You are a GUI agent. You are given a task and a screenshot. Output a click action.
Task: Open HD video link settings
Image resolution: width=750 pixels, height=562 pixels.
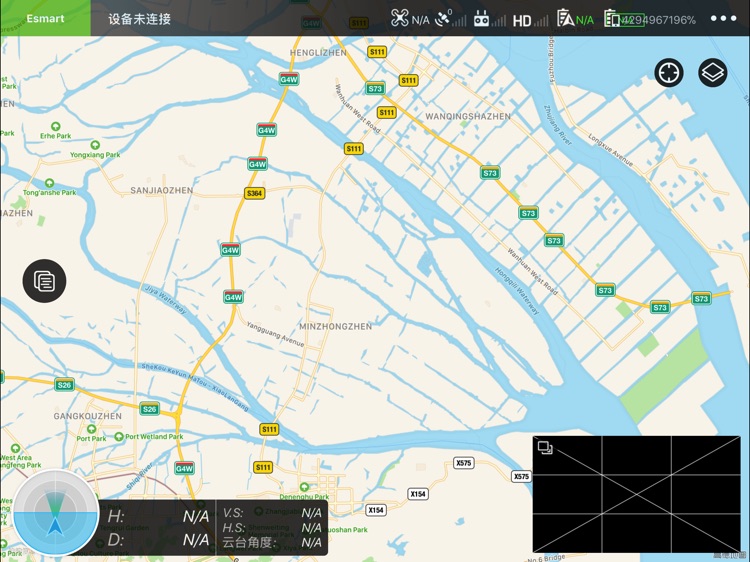530,20
